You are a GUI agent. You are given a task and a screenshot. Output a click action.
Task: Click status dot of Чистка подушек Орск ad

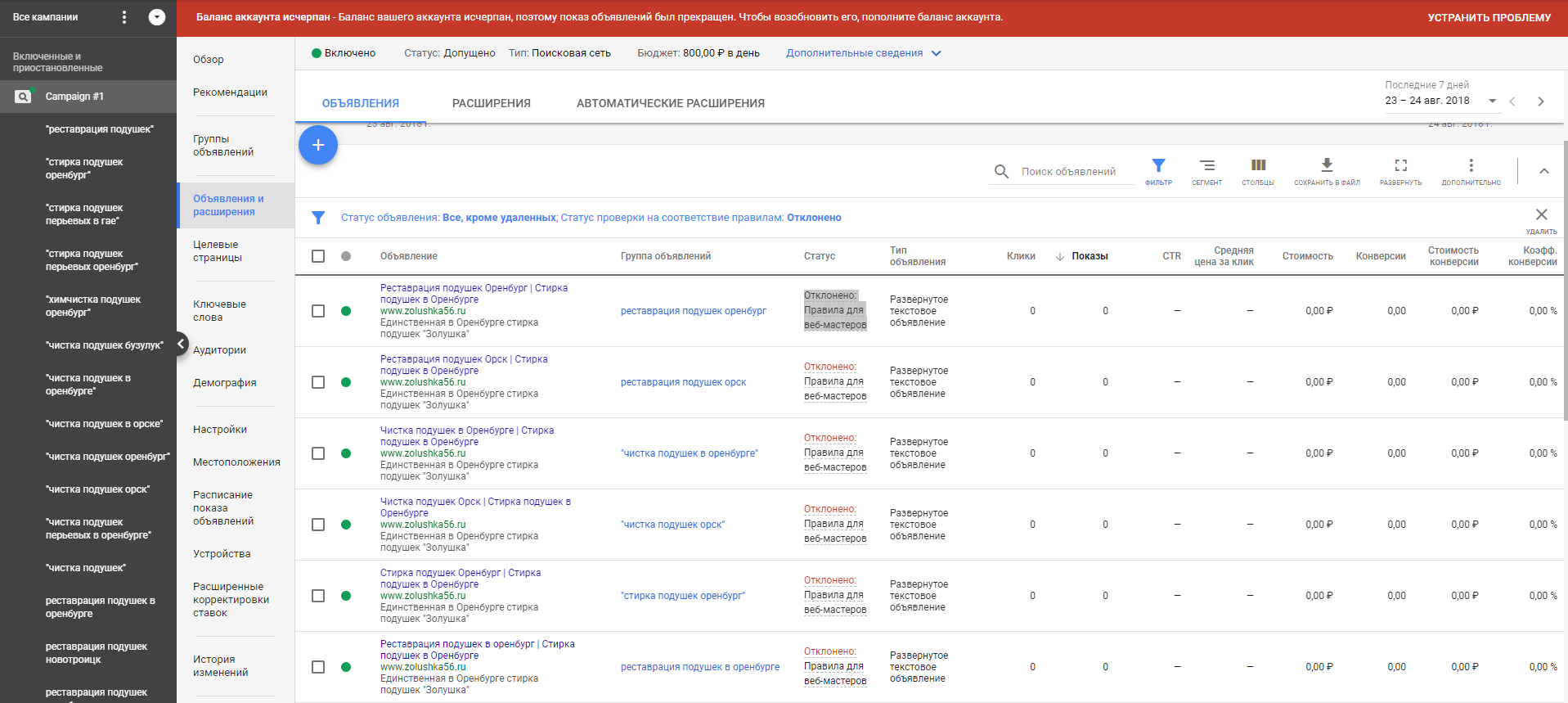point(346,525)
